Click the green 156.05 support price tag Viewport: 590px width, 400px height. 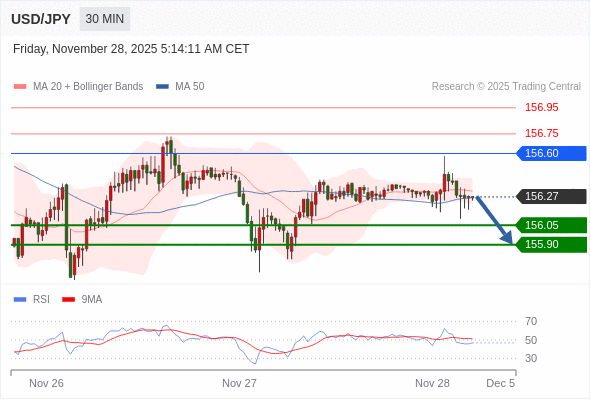point(551,225)
